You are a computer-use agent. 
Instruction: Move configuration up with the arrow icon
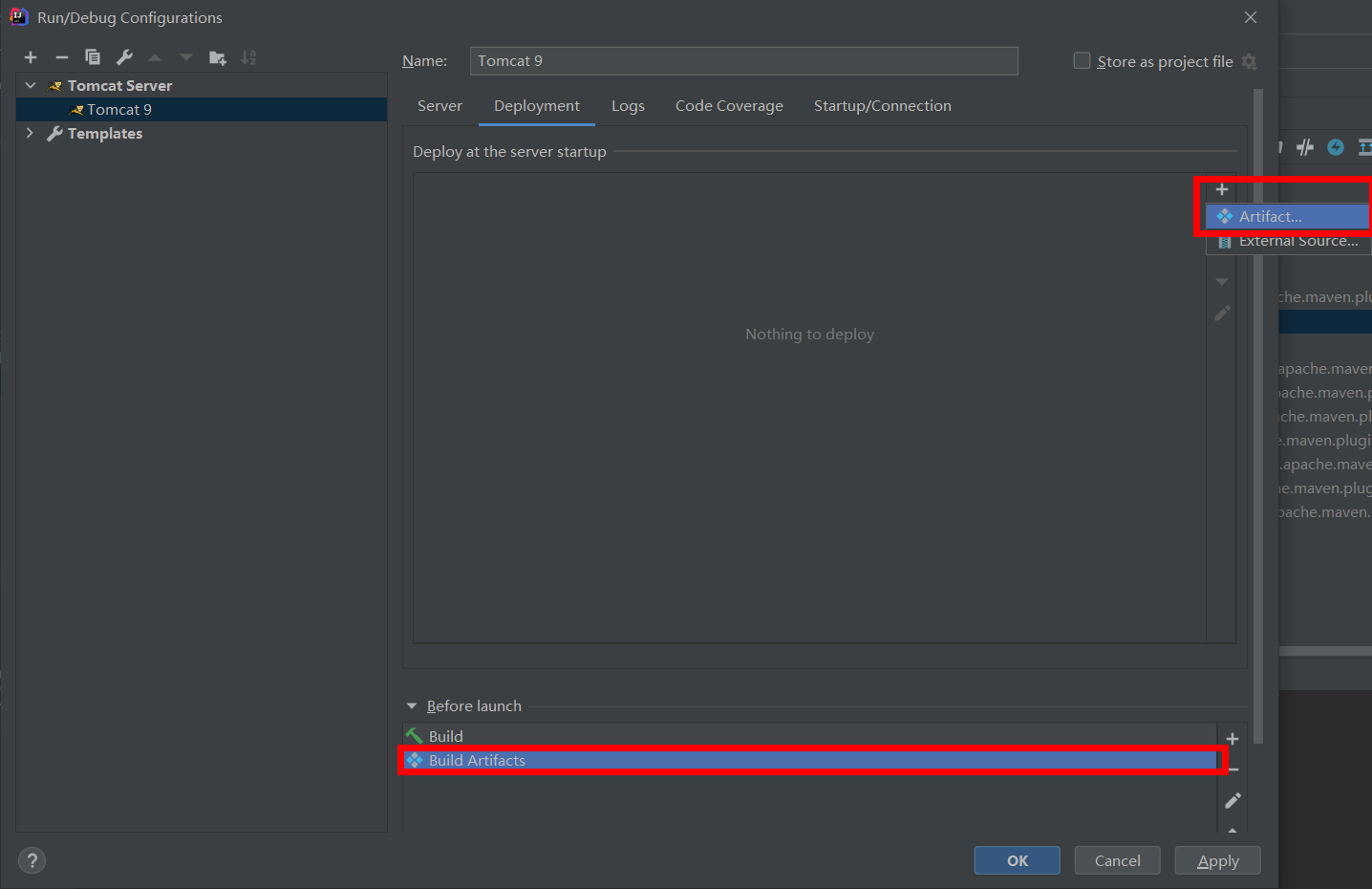click(155, 57)
